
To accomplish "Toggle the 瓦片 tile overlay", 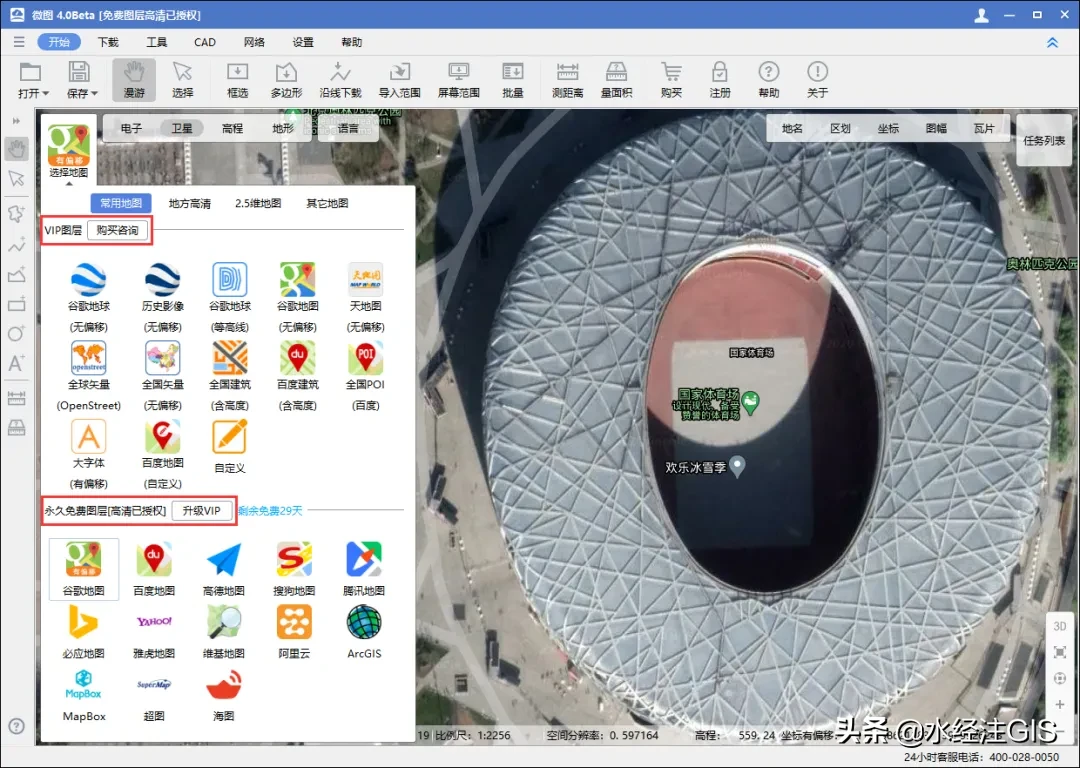I will 984,128.
